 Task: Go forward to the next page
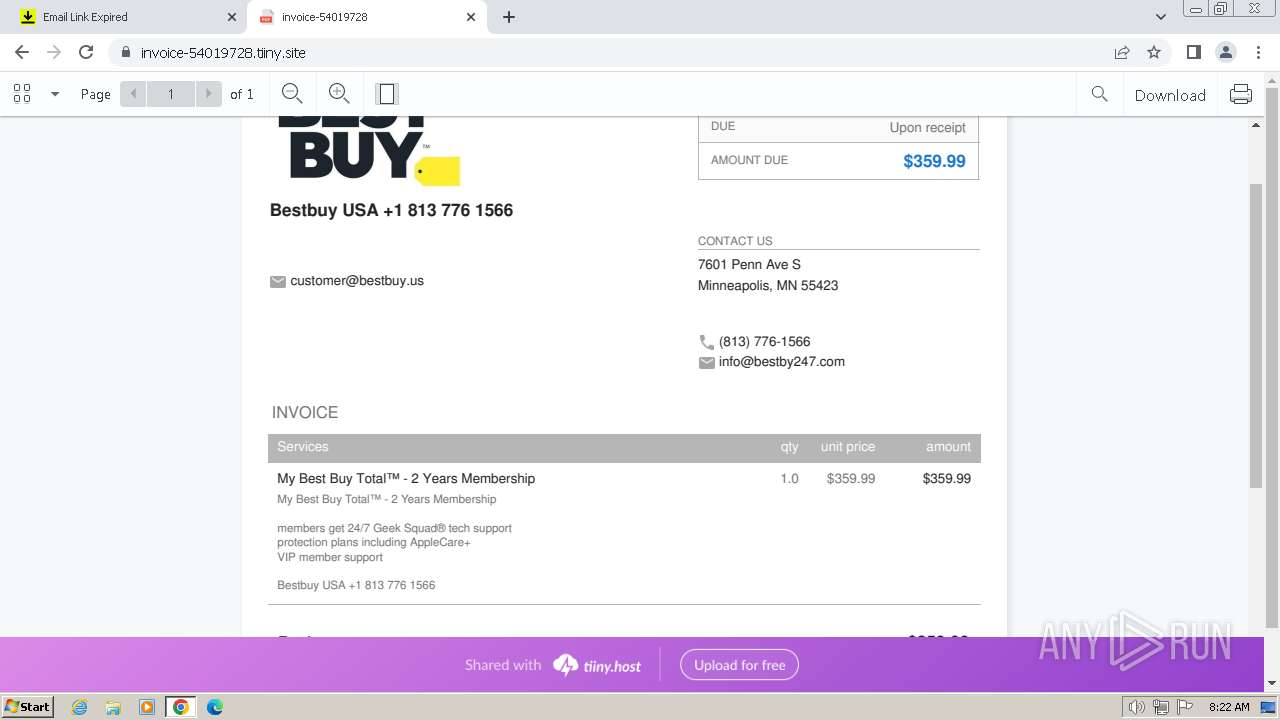[x=54, y=52]
